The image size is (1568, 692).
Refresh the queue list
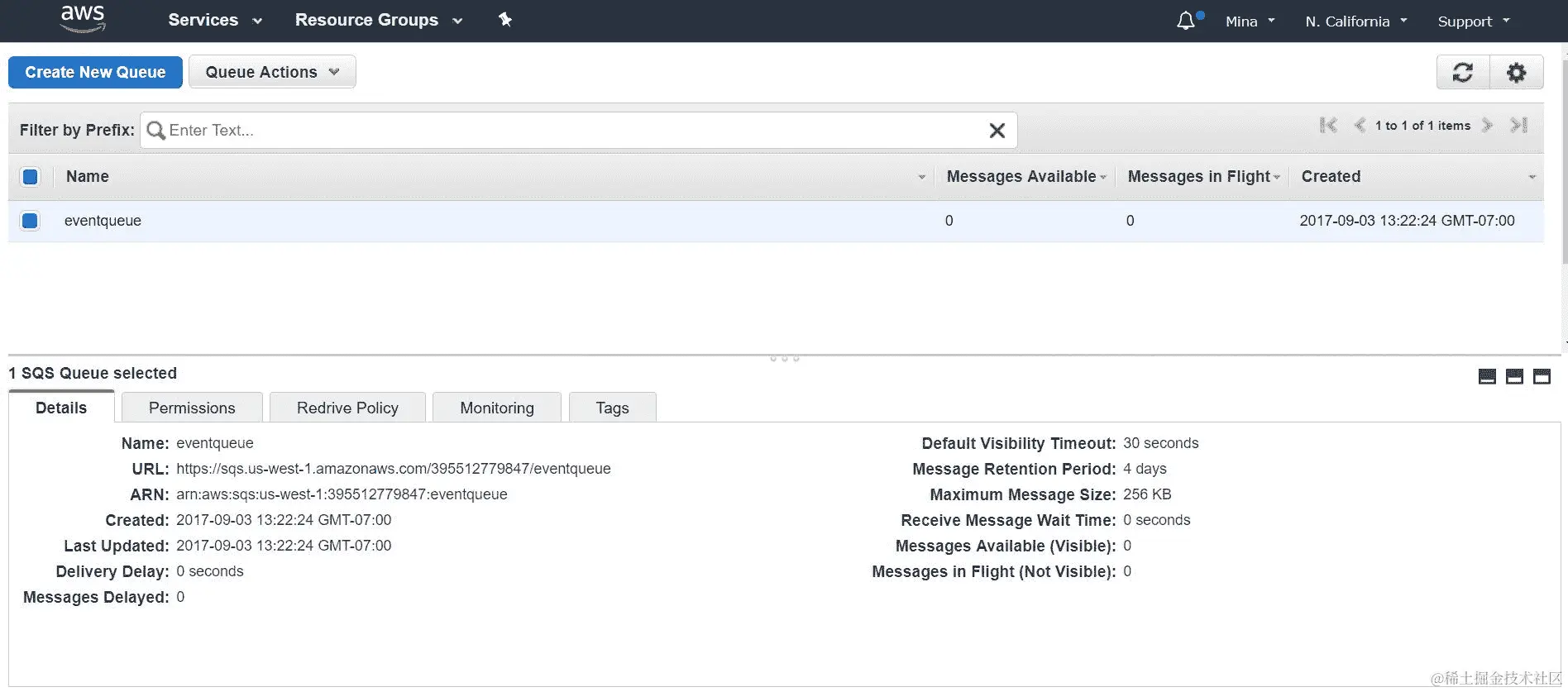pos(1463,72)
